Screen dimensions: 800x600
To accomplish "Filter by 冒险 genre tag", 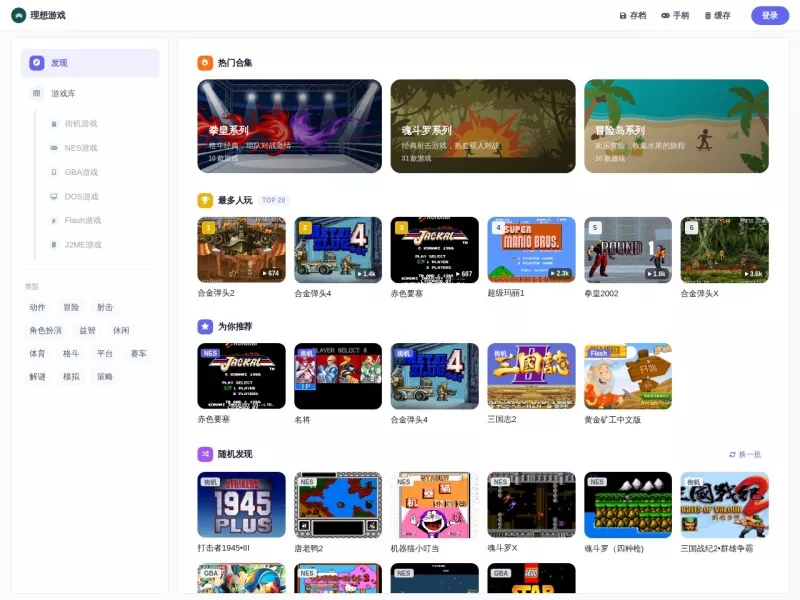I will (71, 307).
